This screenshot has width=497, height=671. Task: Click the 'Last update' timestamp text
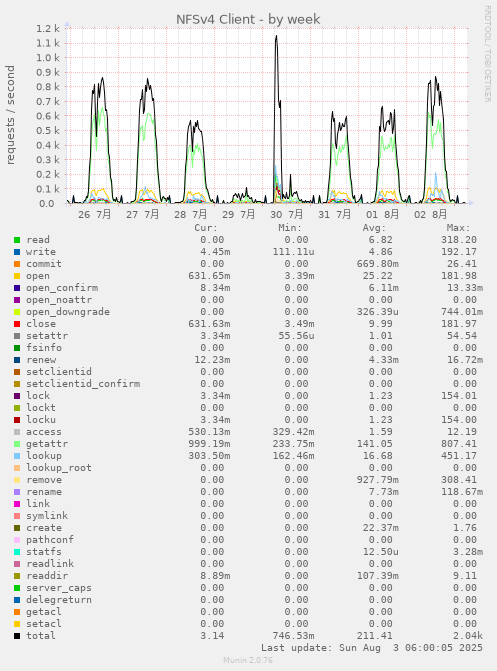coord(372,648)
